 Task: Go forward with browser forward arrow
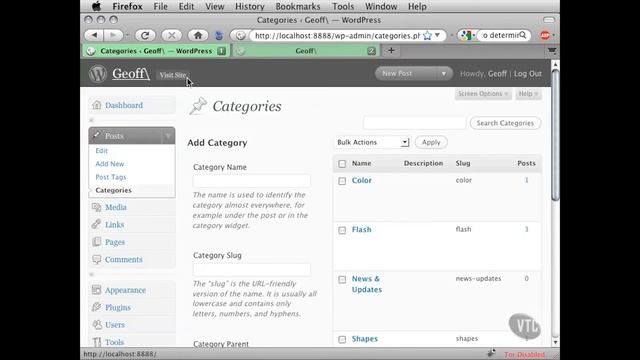tap(113, 35)
